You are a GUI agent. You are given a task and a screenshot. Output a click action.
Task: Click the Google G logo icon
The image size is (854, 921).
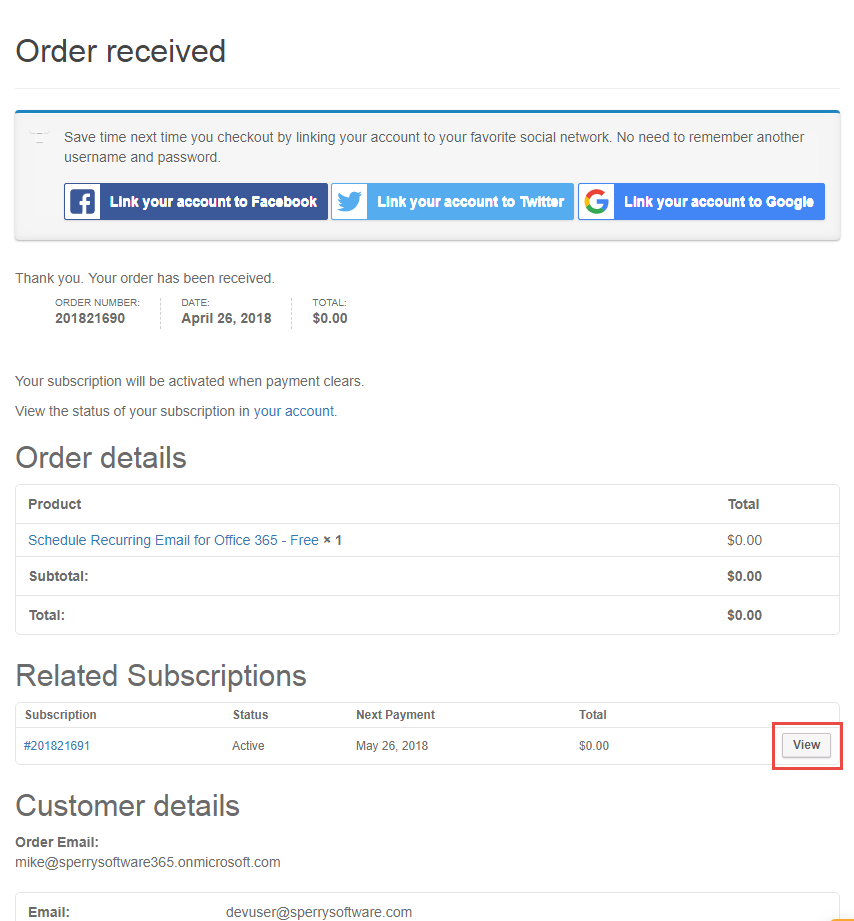click(x=596, y=202)
